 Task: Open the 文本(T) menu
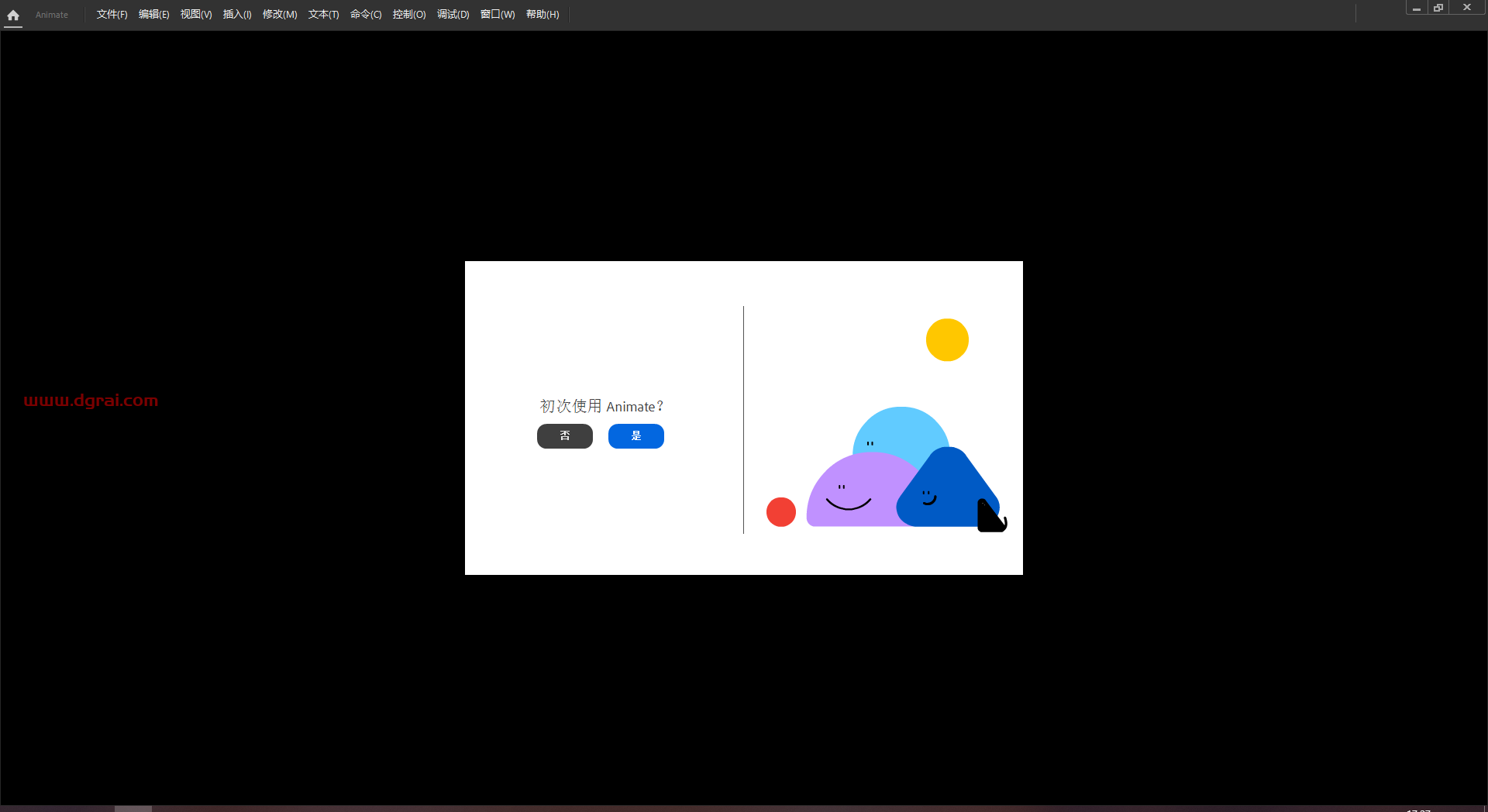pyautogui.click(x=322, y=14)
